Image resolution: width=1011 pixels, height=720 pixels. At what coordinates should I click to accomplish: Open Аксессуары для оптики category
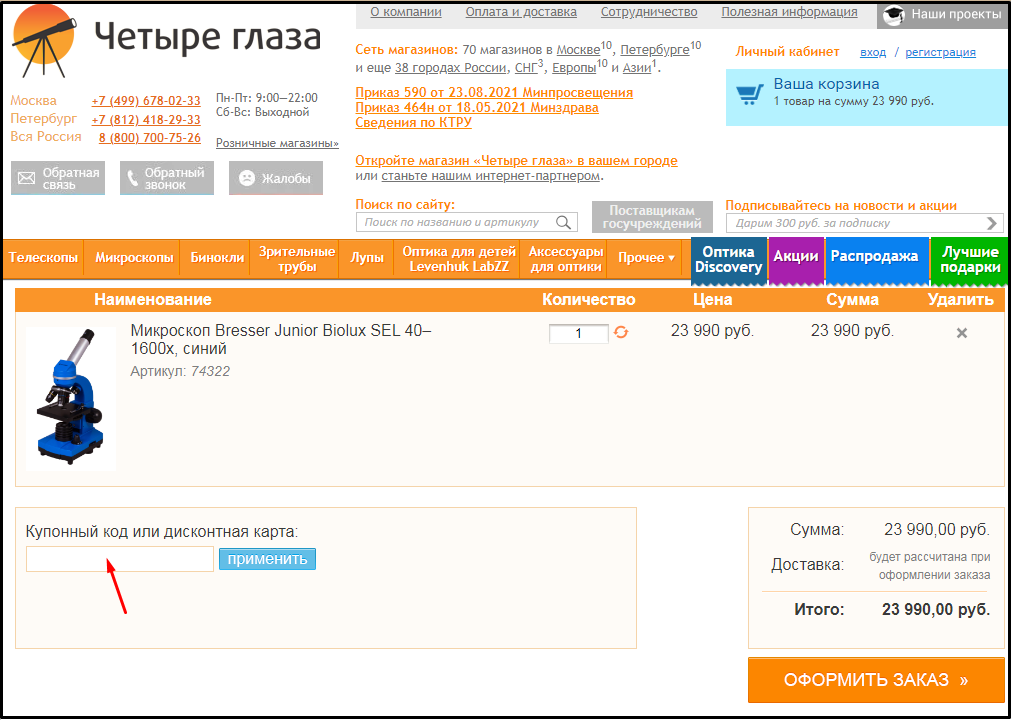click(565, 258)
